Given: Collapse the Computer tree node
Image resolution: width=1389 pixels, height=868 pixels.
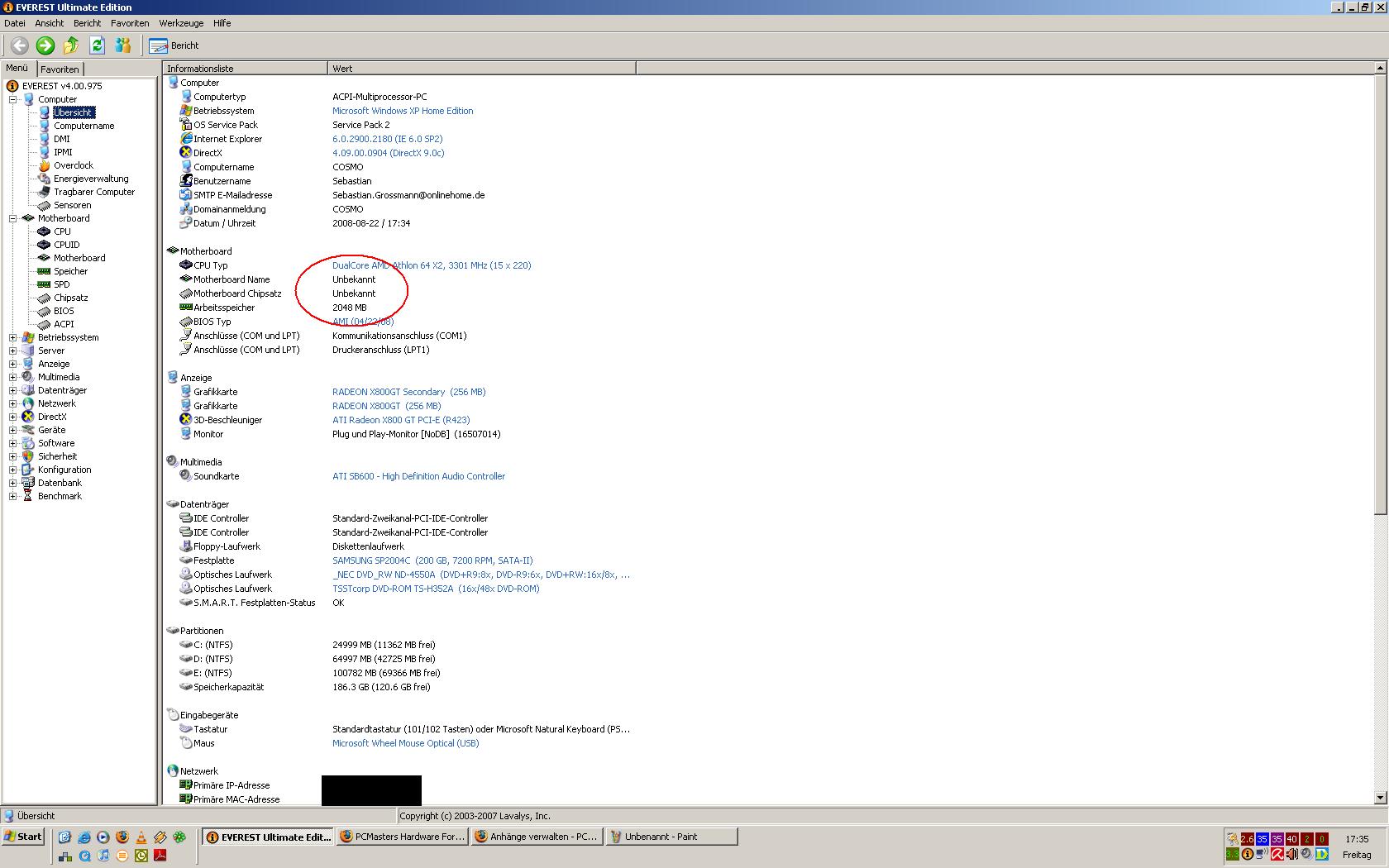Looking at the screenshot, I should tap(13, 99).
